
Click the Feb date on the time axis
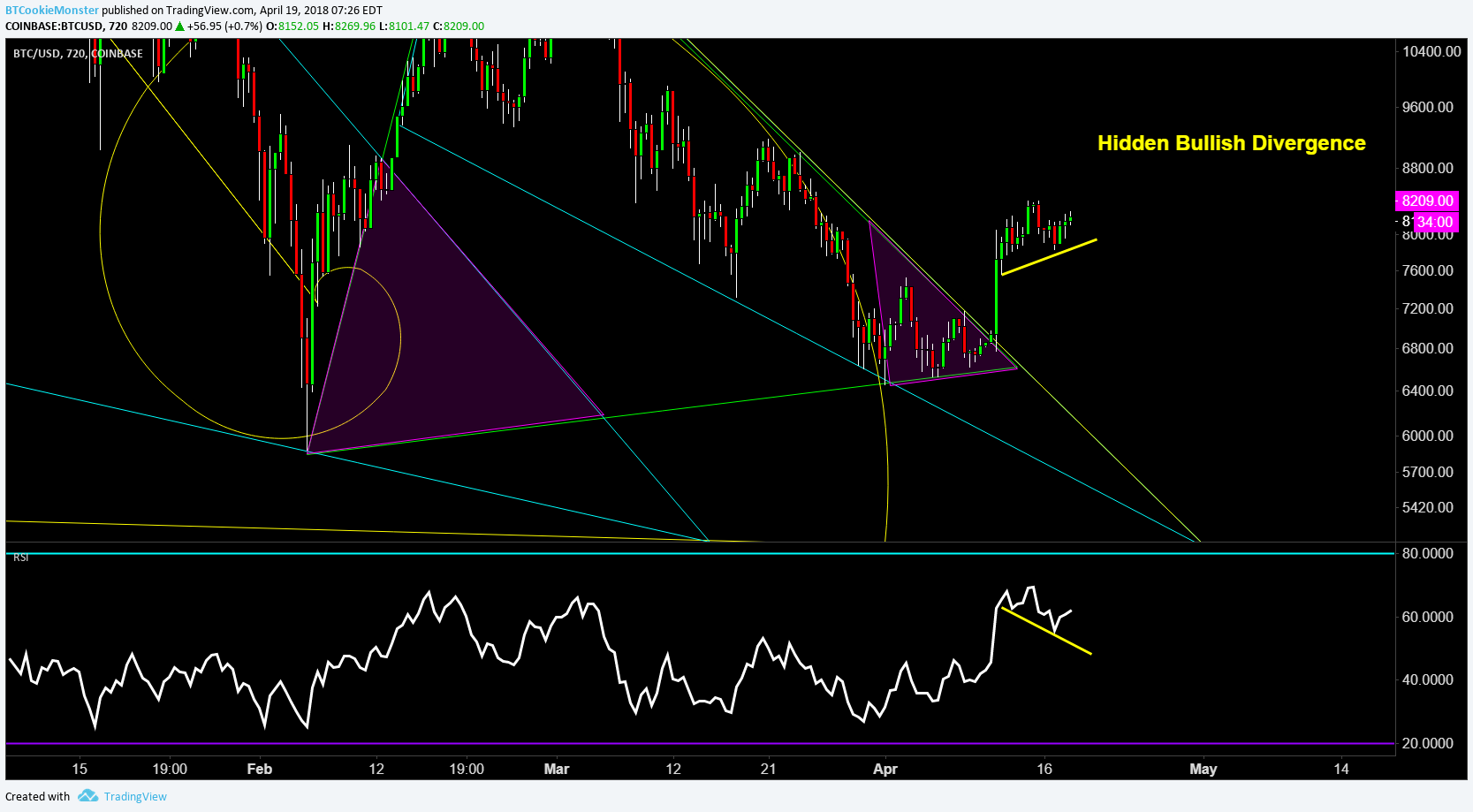(x=260, y=769)
